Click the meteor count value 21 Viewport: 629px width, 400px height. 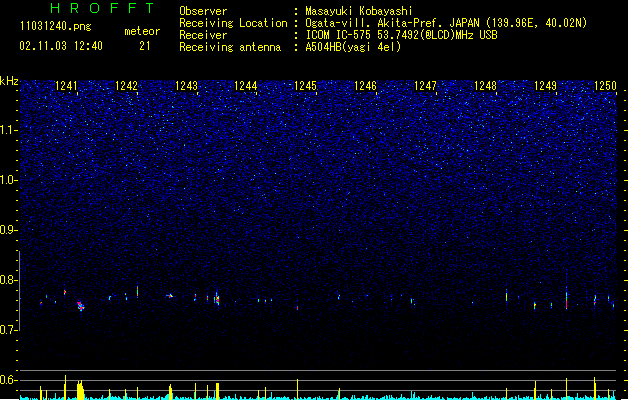pyautogui.click(x=144, y=46)
